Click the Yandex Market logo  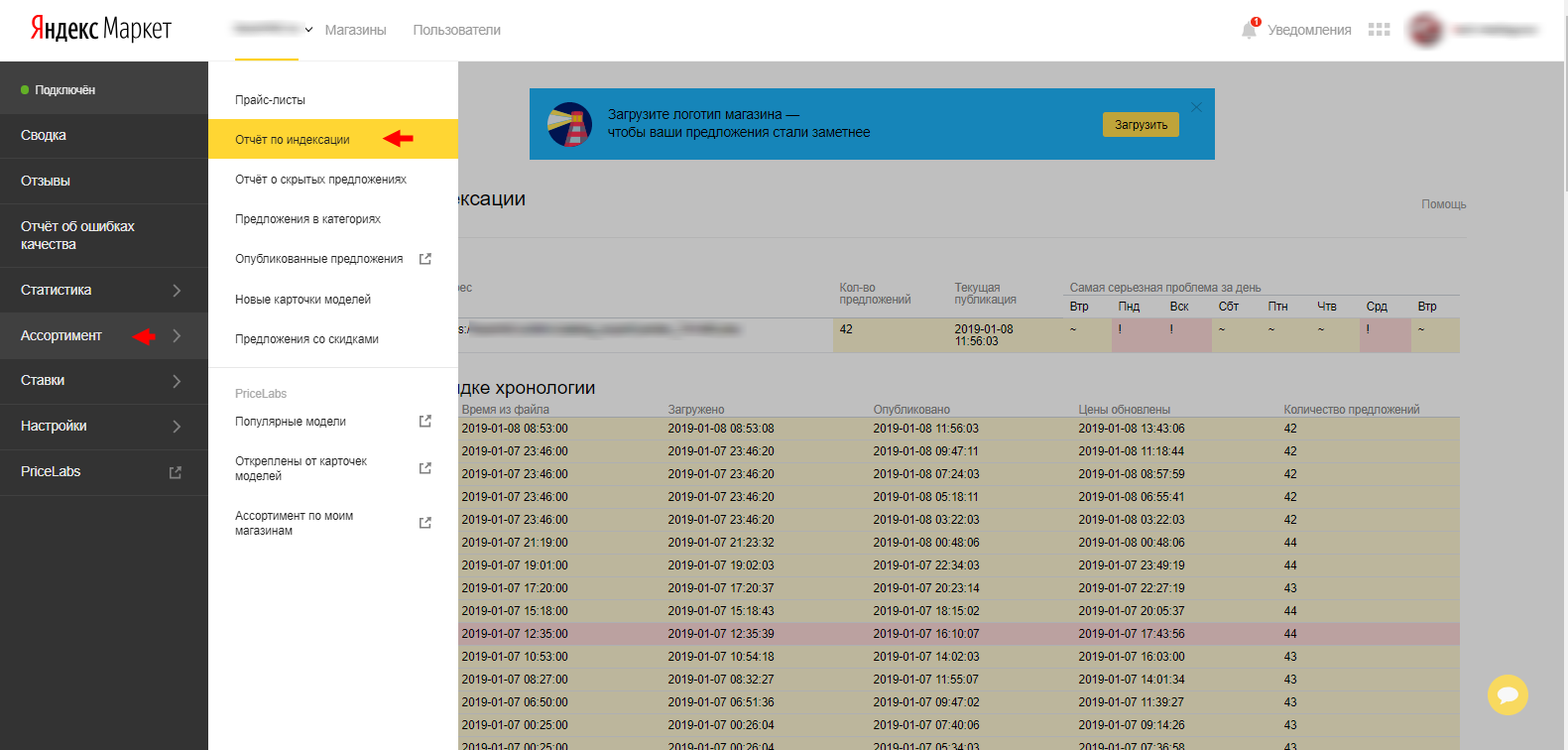pos(100,29)
